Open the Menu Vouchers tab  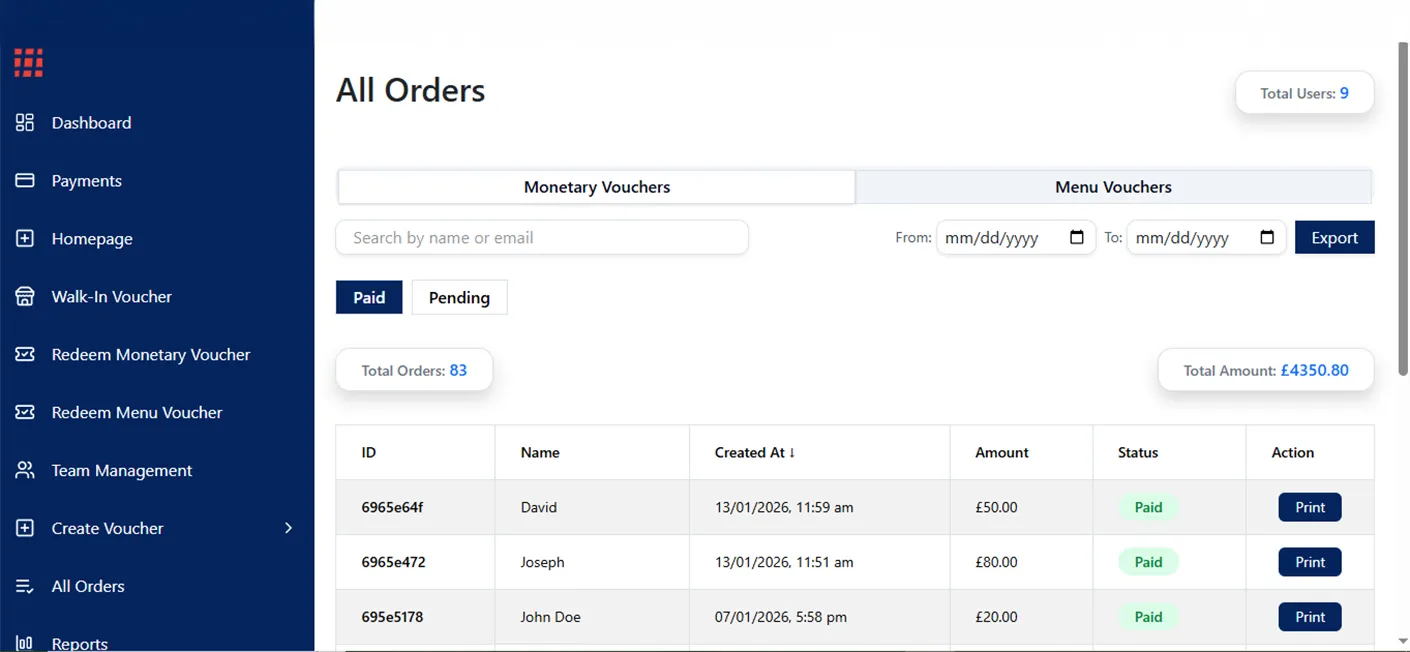(x=1113, y=187)
